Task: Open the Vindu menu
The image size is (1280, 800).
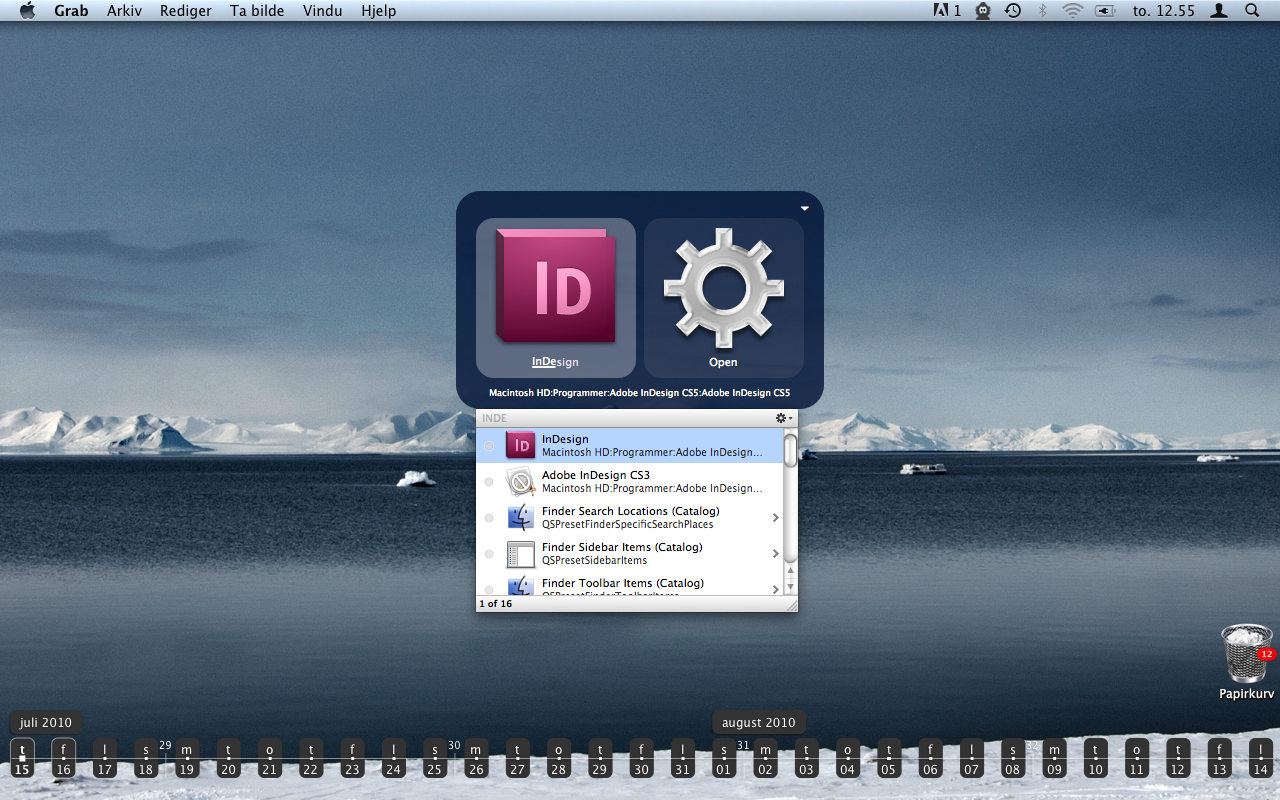Action: (322, 11)
